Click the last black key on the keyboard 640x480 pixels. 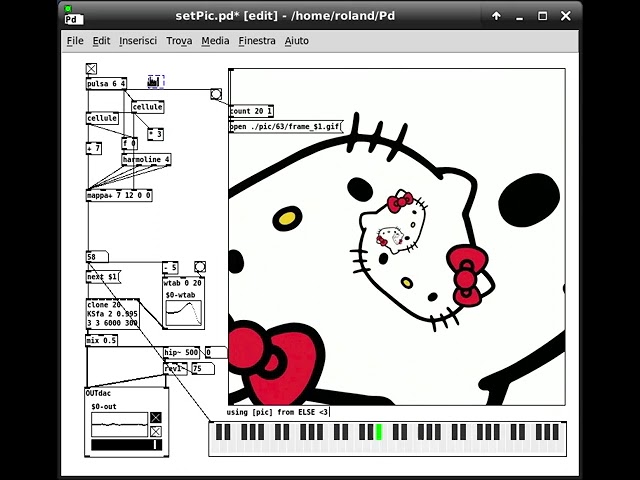(556, 432)
